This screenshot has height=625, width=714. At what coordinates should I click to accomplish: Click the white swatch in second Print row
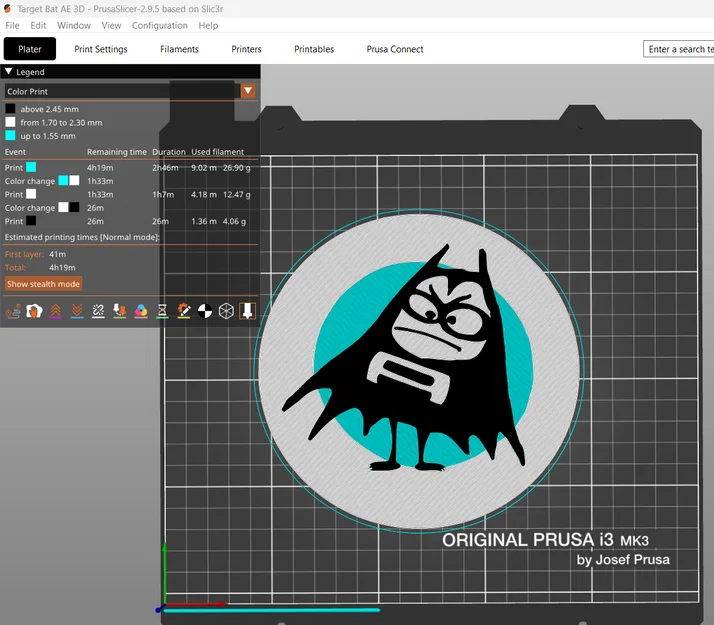(x=31, y=194)
